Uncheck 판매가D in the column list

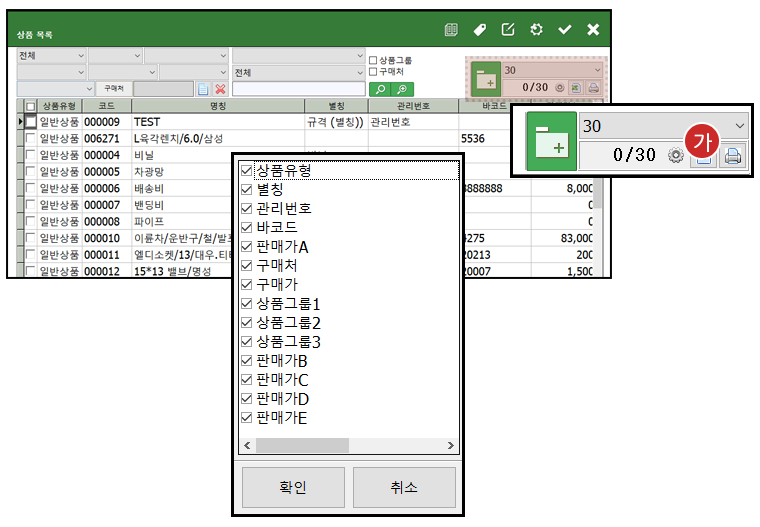247,399
